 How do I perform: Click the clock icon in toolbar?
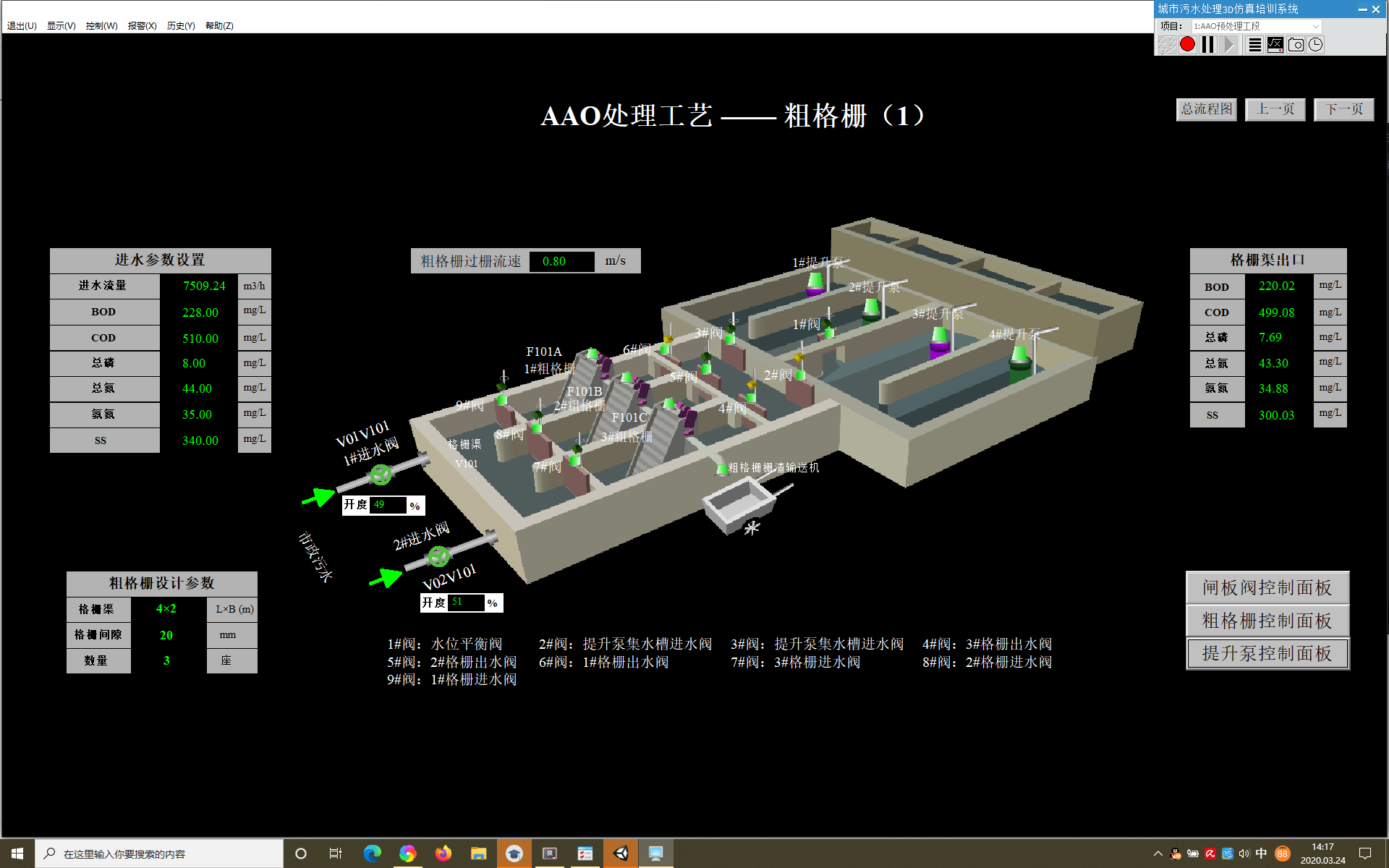(x=1316, y=45)
